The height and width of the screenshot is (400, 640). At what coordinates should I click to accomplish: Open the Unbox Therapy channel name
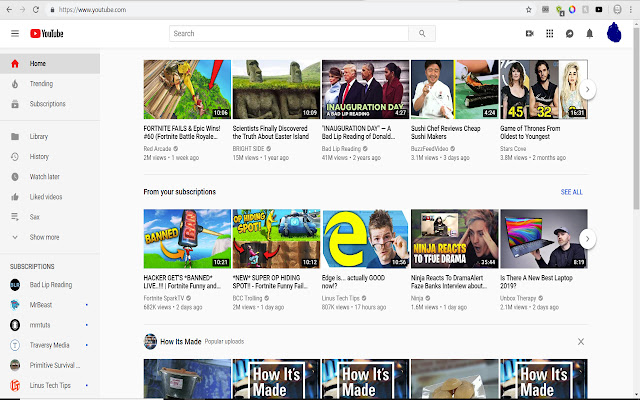click(x=518, y=298)
